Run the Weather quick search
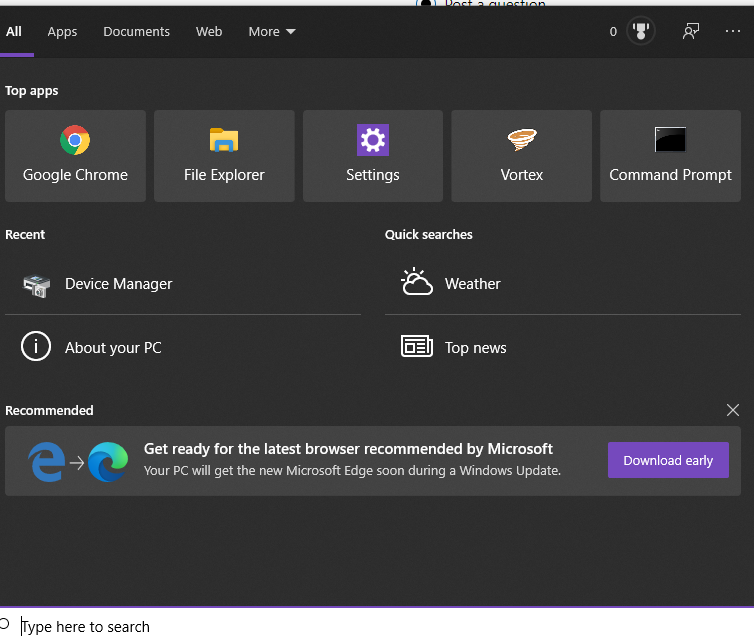This screenshot has width=754, height=643. point(563,284)
